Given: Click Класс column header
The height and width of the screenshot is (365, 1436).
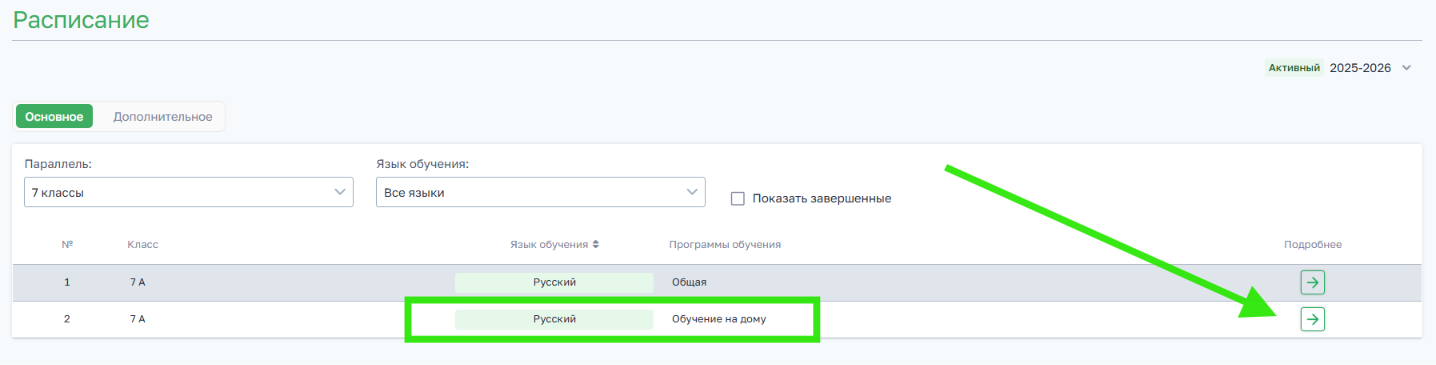Looking at the screenshot, I should tap(143, 244).
